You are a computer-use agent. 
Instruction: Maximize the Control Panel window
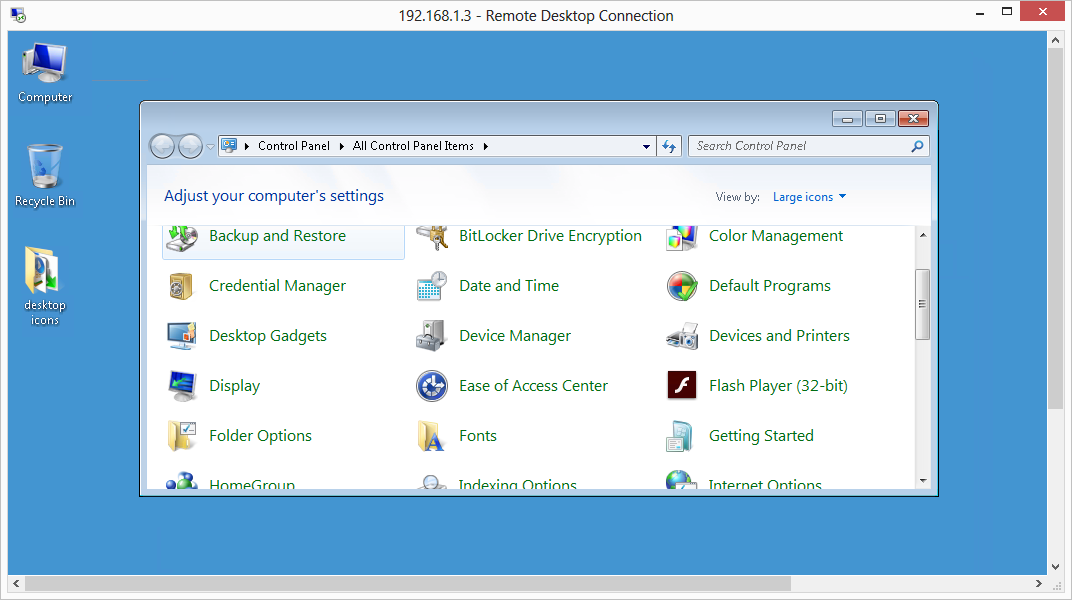click(x=881, y=119)
